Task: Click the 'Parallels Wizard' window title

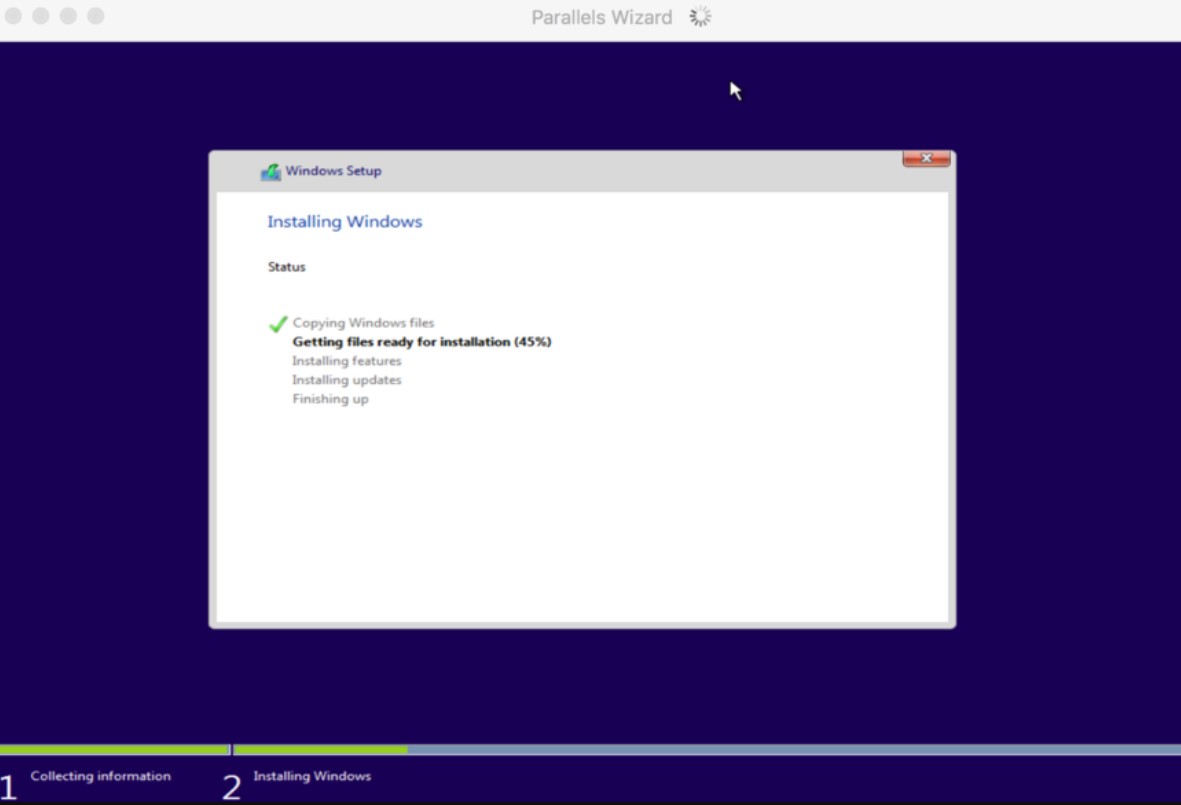Action: pyautogui.click(x=602, y=17)
